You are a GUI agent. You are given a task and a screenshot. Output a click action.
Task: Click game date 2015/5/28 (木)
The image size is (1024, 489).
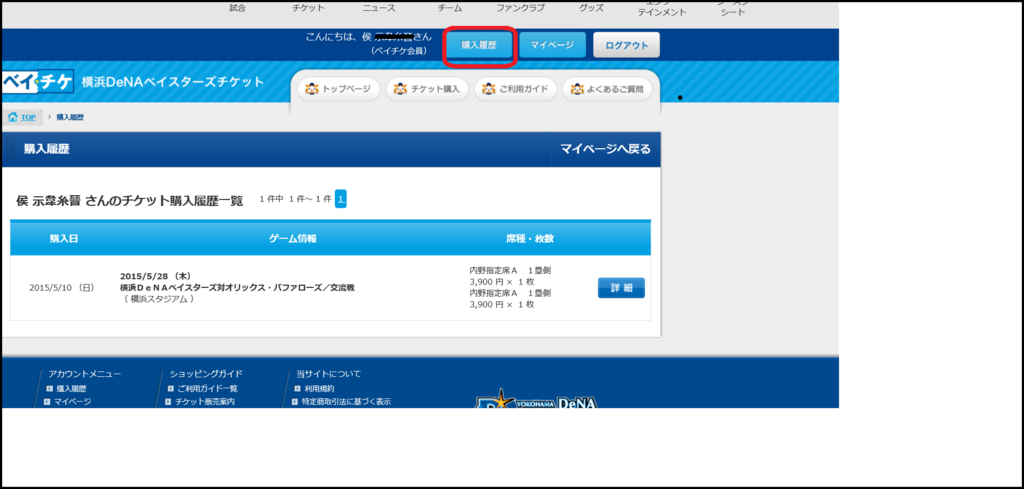(x=155, y=276)
